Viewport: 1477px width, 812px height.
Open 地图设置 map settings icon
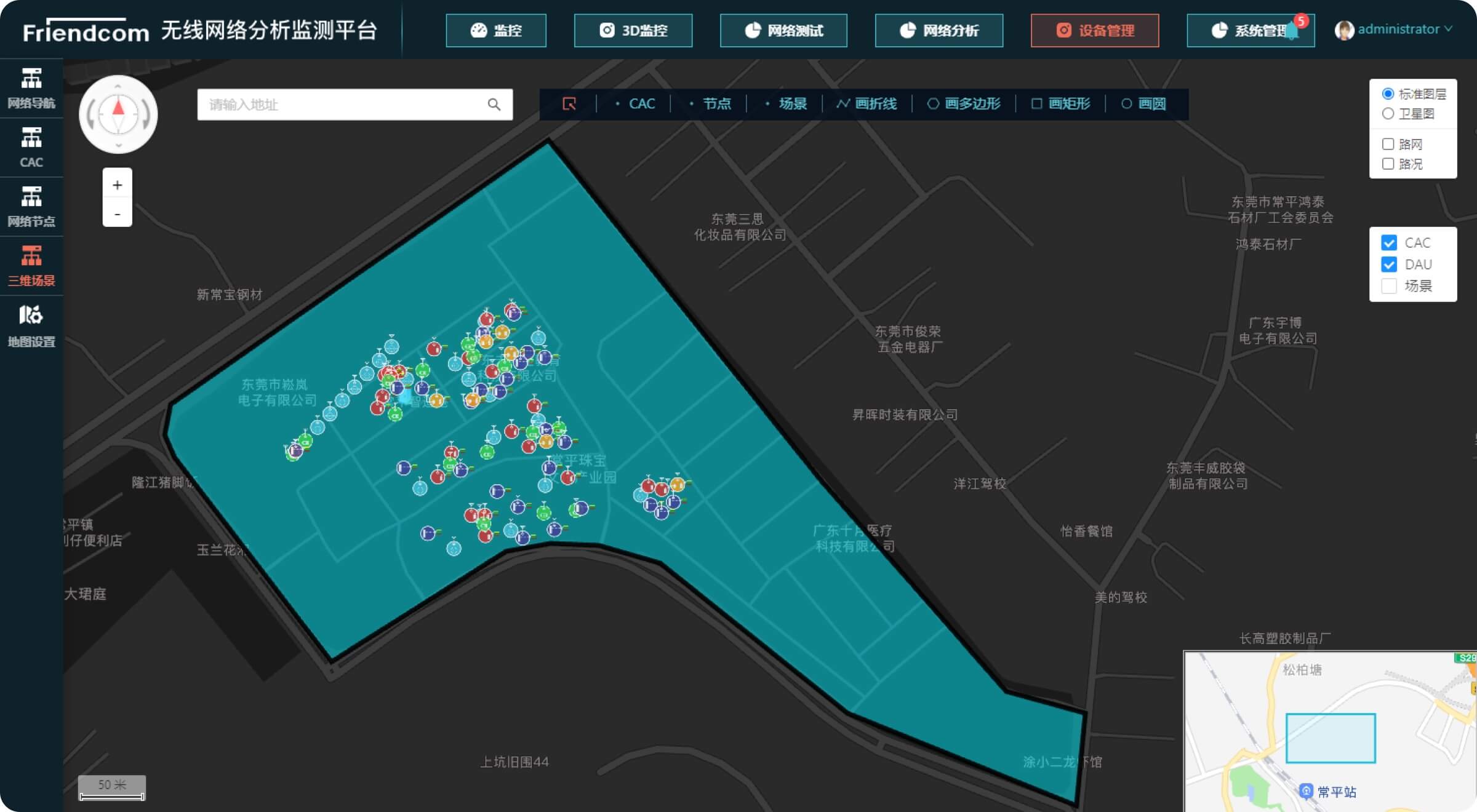point(31,325)
